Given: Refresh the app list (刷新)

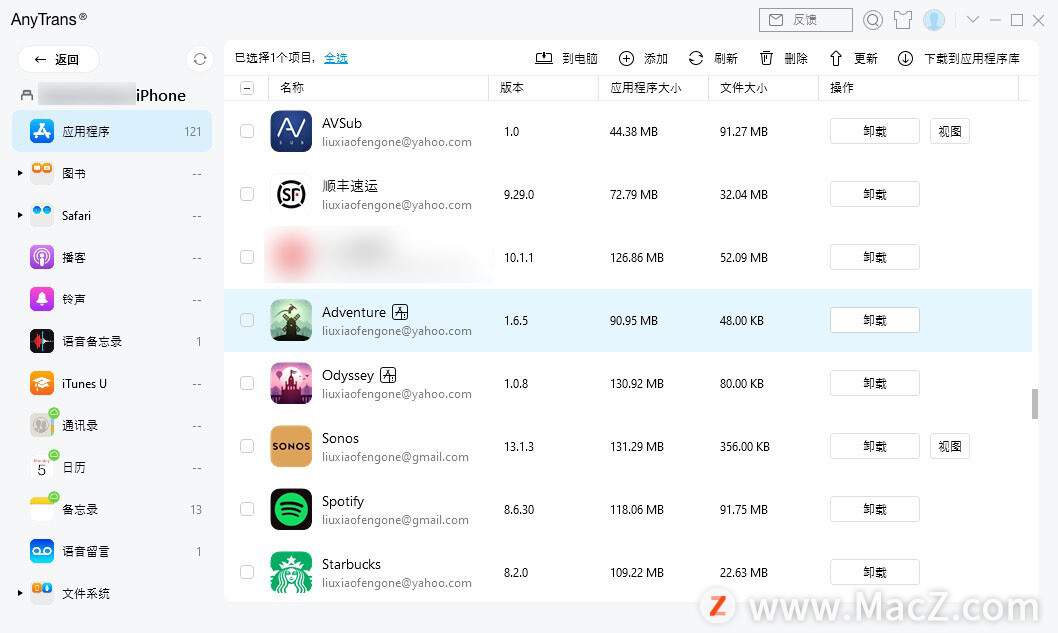Looking at the screenshot, I should pyautogui.click(x=713, y=59).
